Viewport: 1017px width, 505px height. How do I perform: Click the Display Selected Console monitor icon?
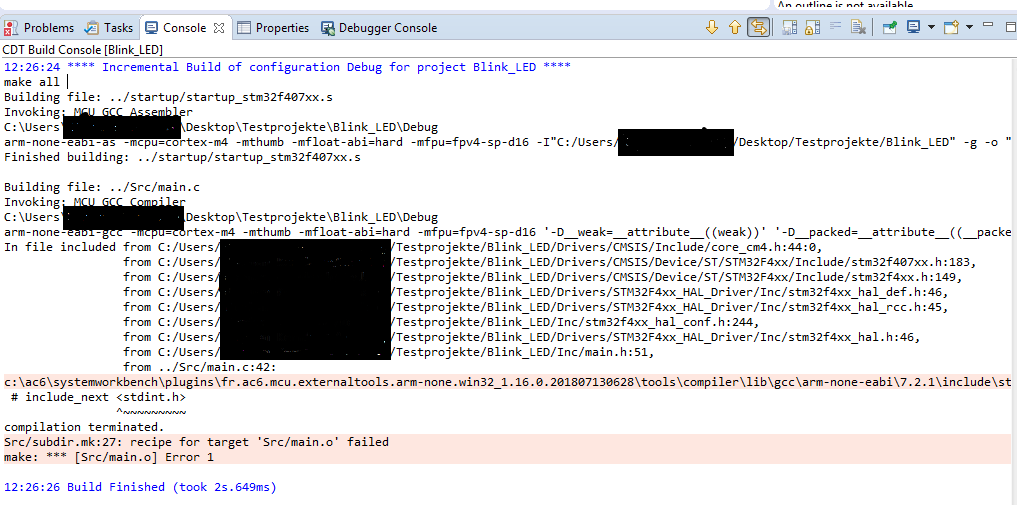(914, 27)
